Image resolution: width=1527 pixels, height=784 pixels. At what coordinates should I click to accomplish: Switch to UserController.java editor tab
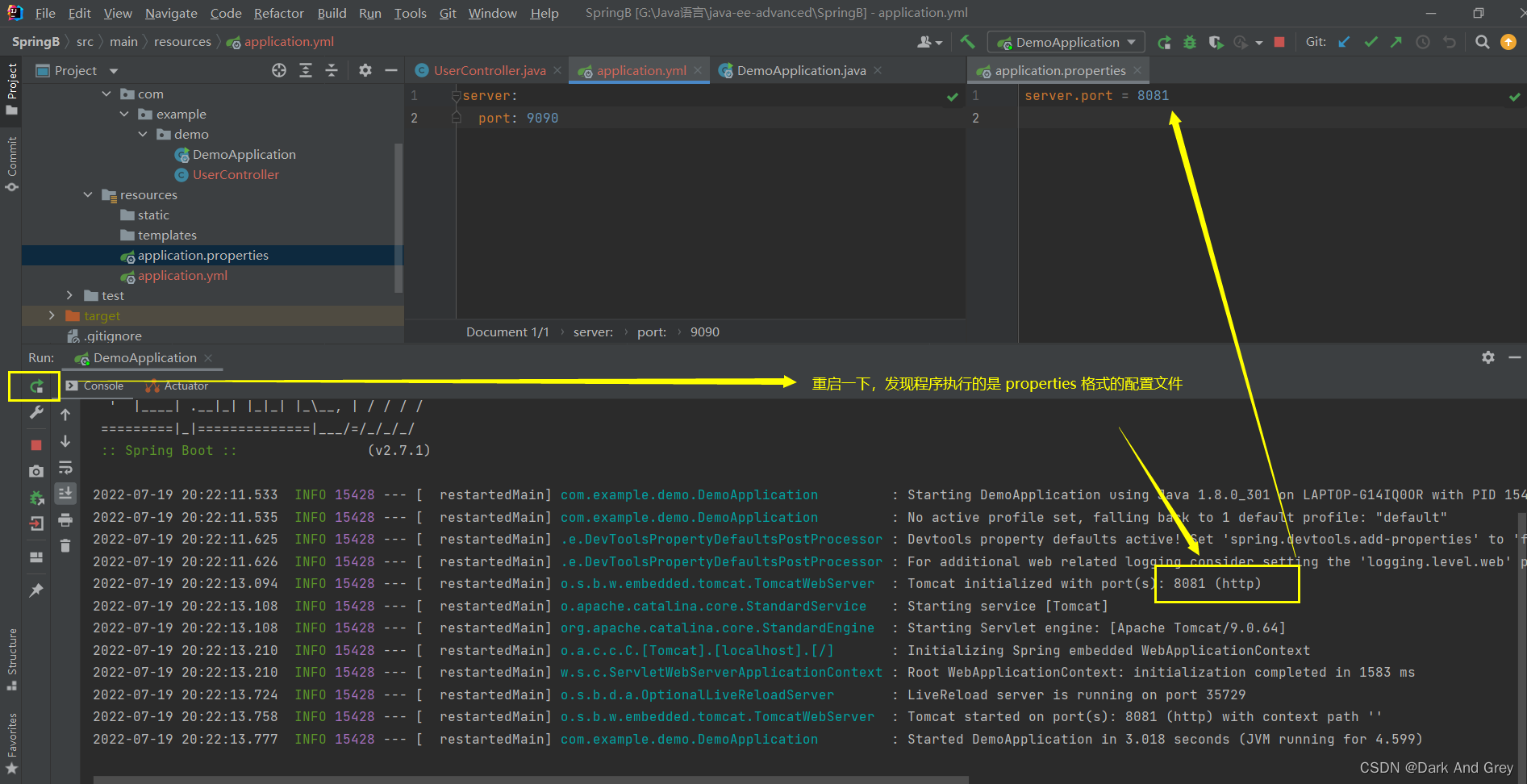click(490, 71)
